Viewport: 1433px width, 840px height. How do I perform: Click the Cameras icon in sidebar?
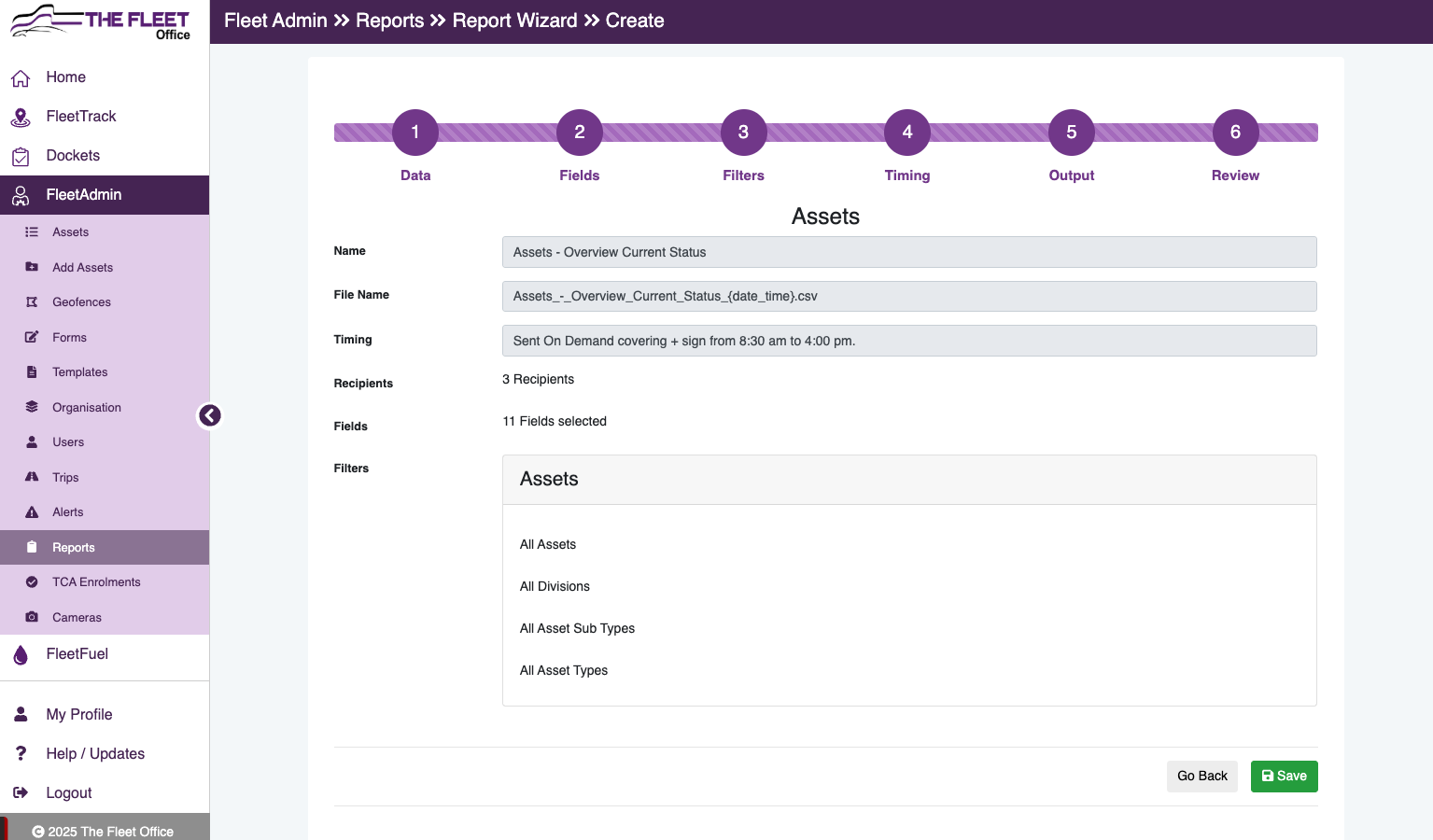tap(32, 617)
